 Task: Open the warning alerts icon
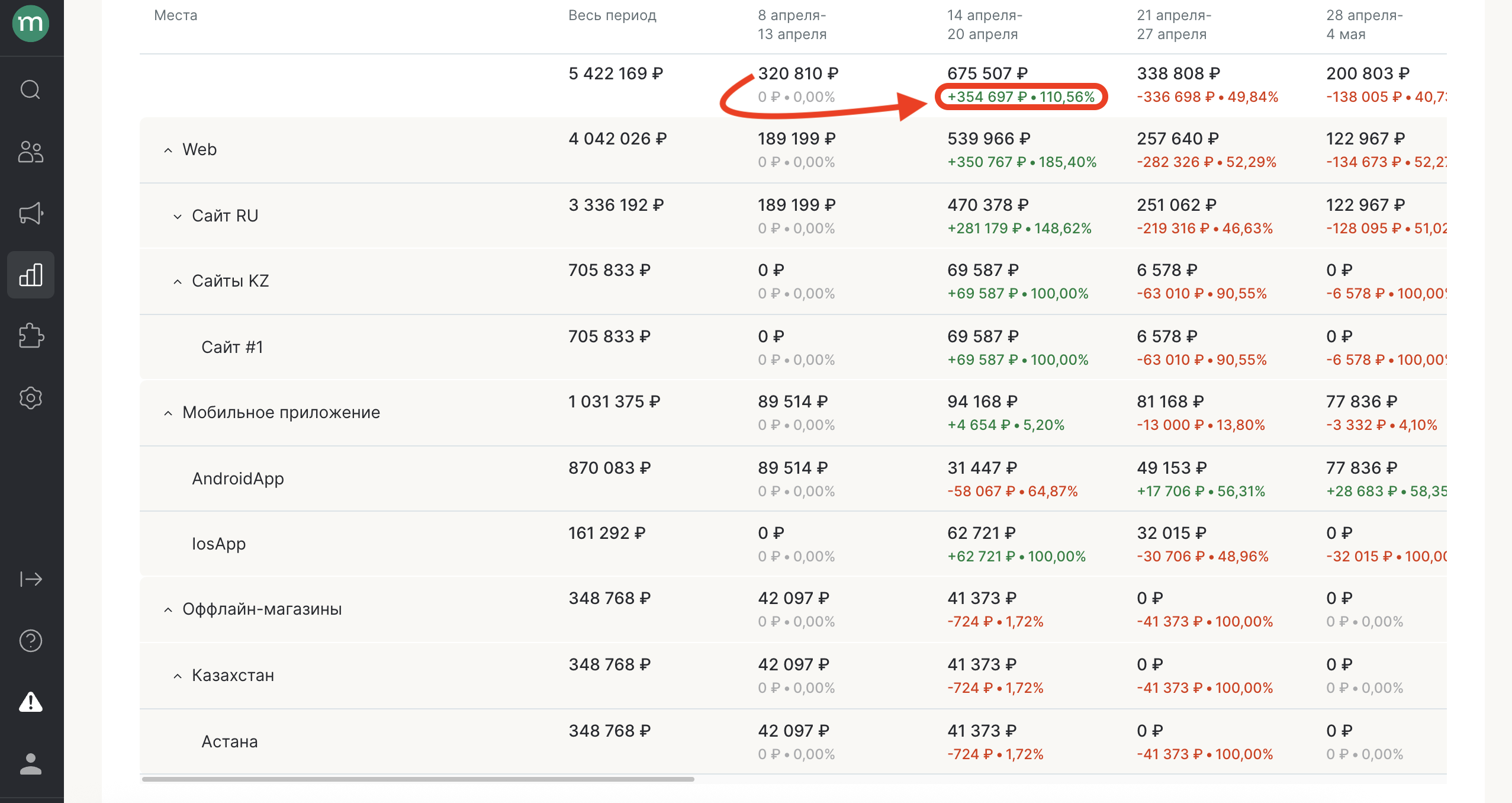point(31,702)
